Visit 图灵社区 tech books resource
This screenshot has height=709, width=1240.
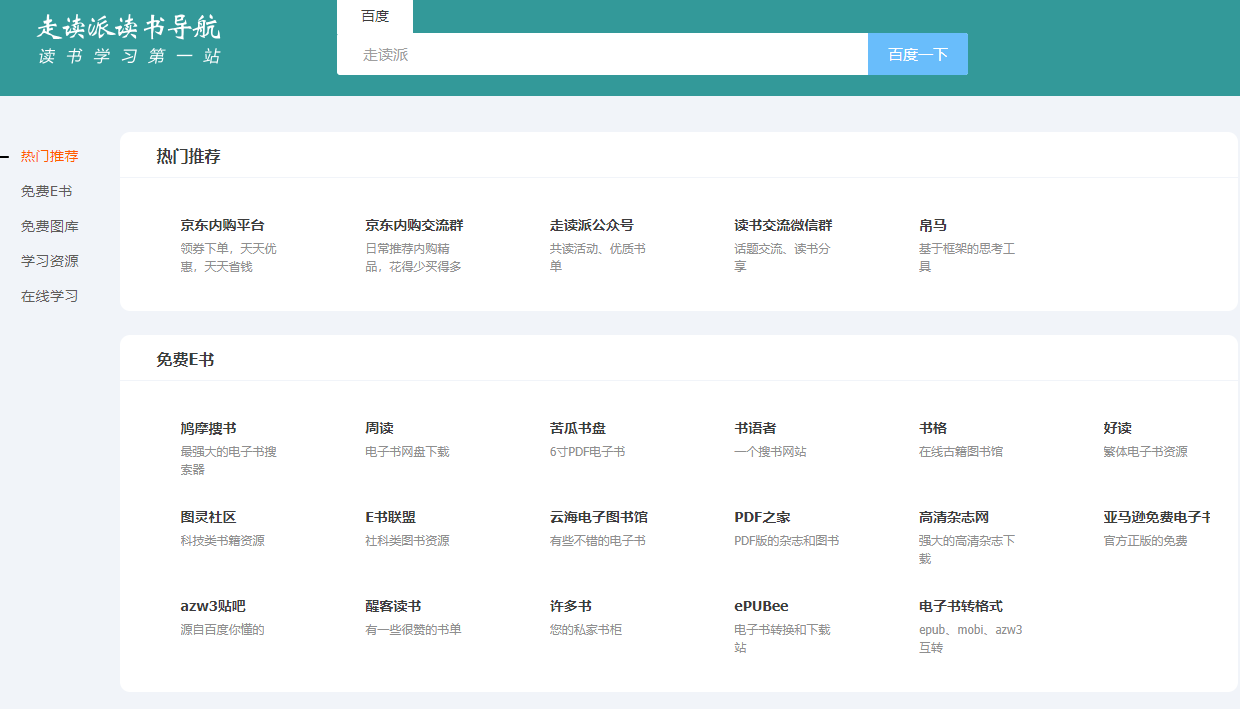pos(208,517)
